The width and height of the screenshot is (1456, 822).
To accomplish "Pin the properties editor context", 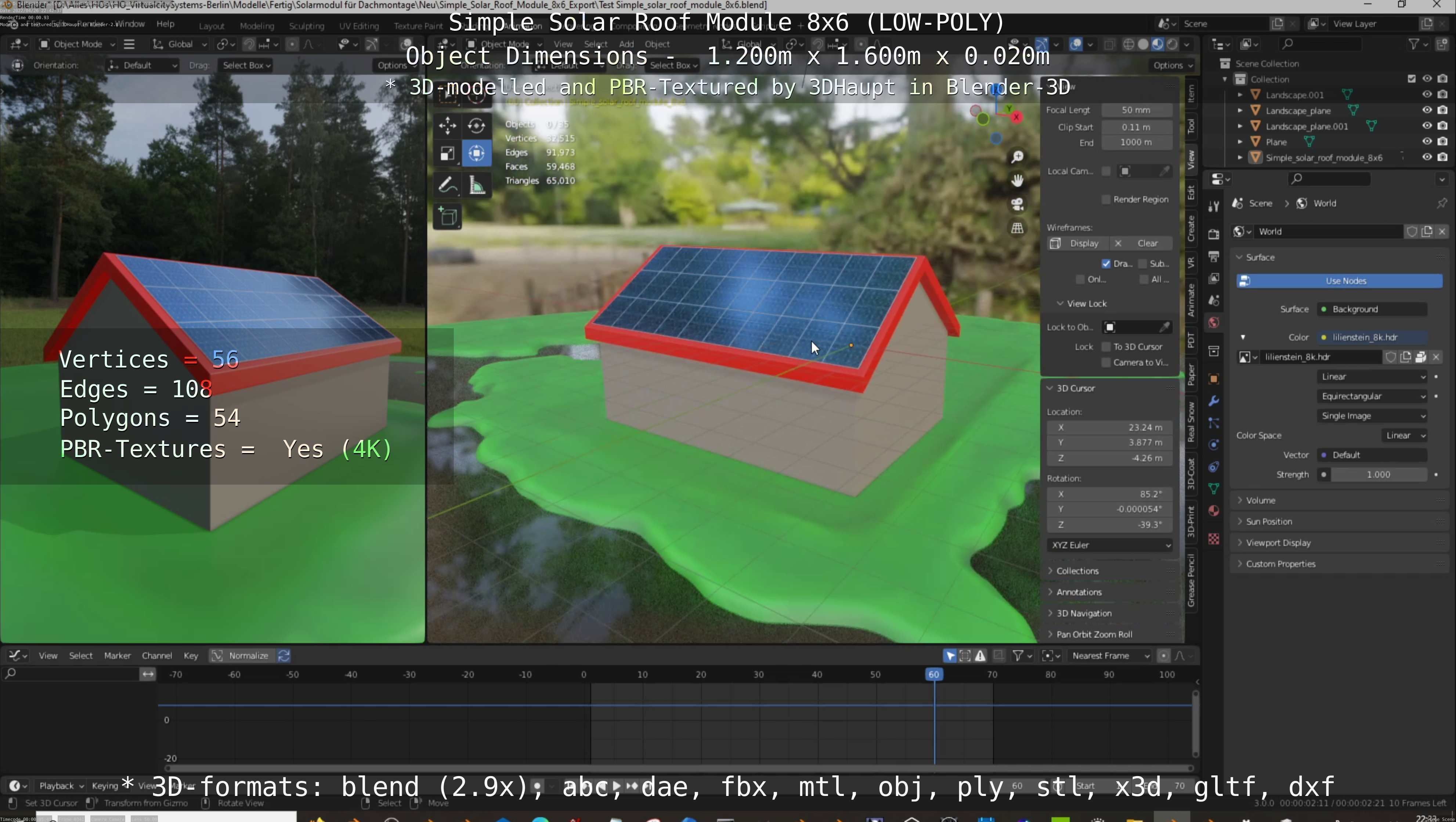I will (x=1441, y=203).
